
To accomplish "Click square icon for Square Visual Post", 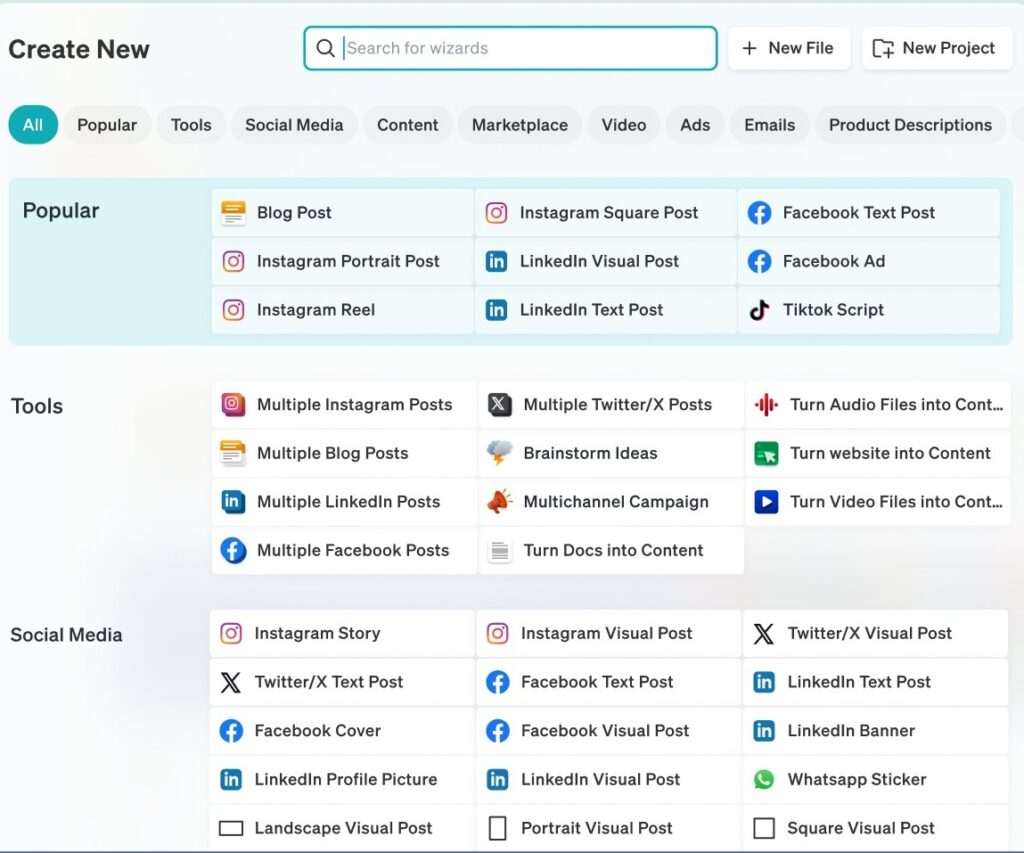I will click(x=764, y=828).
